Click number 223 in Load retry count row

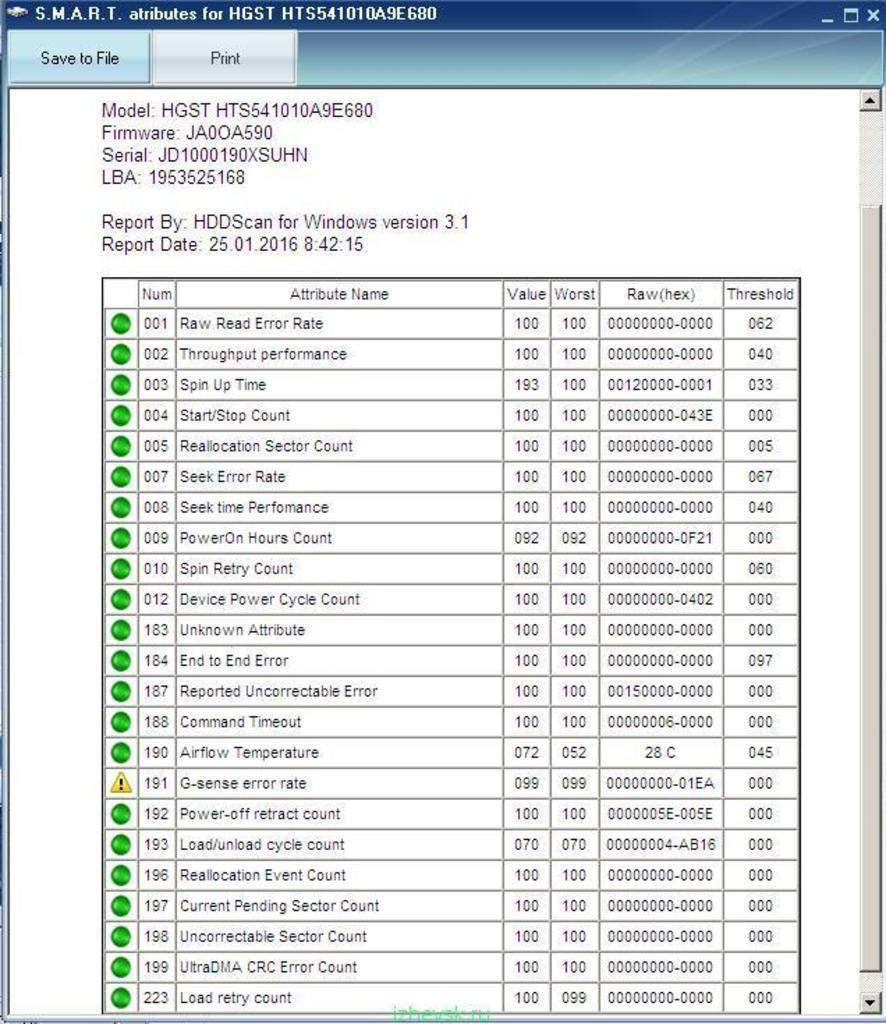click(x=156, y=998)
